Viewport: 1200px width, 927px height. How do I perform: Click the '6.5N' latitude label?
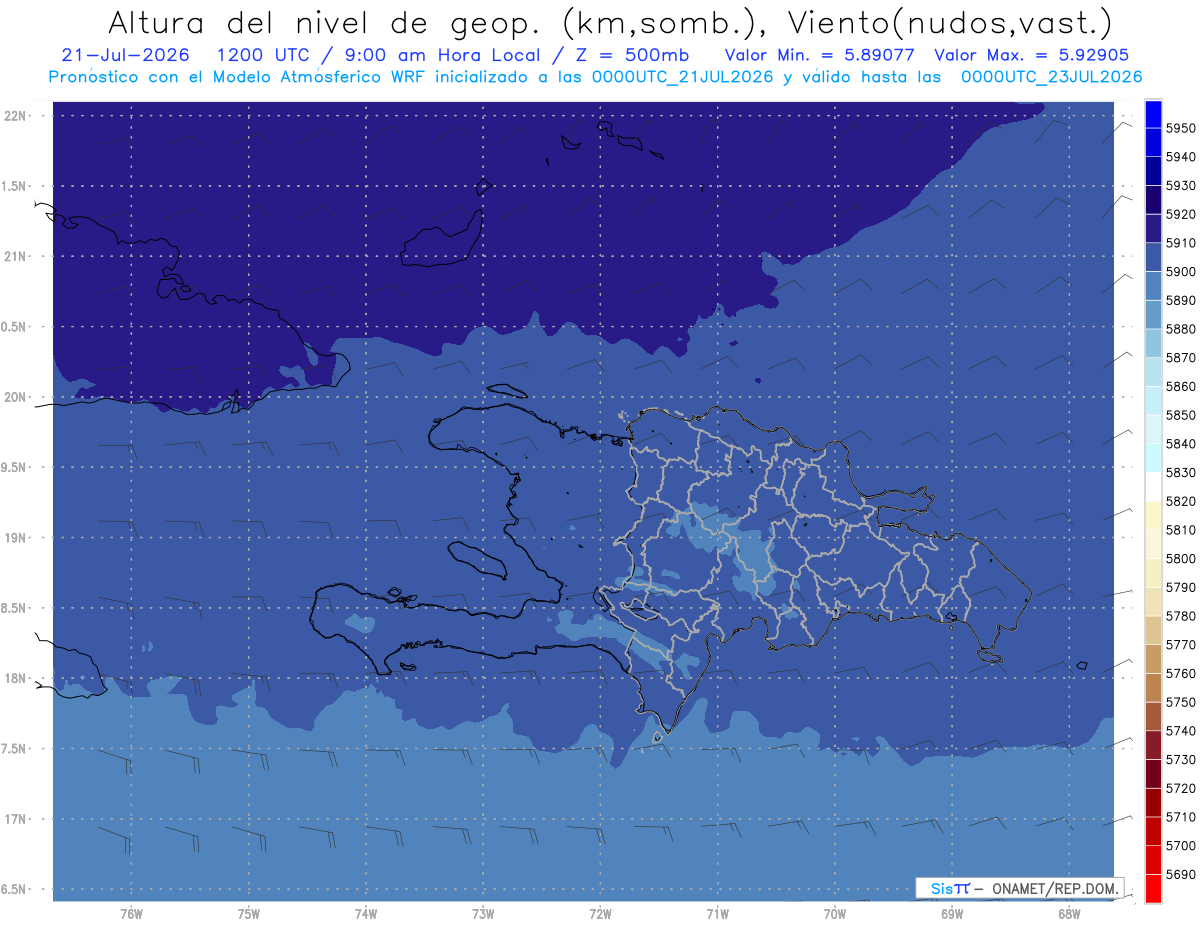[15, 889]
